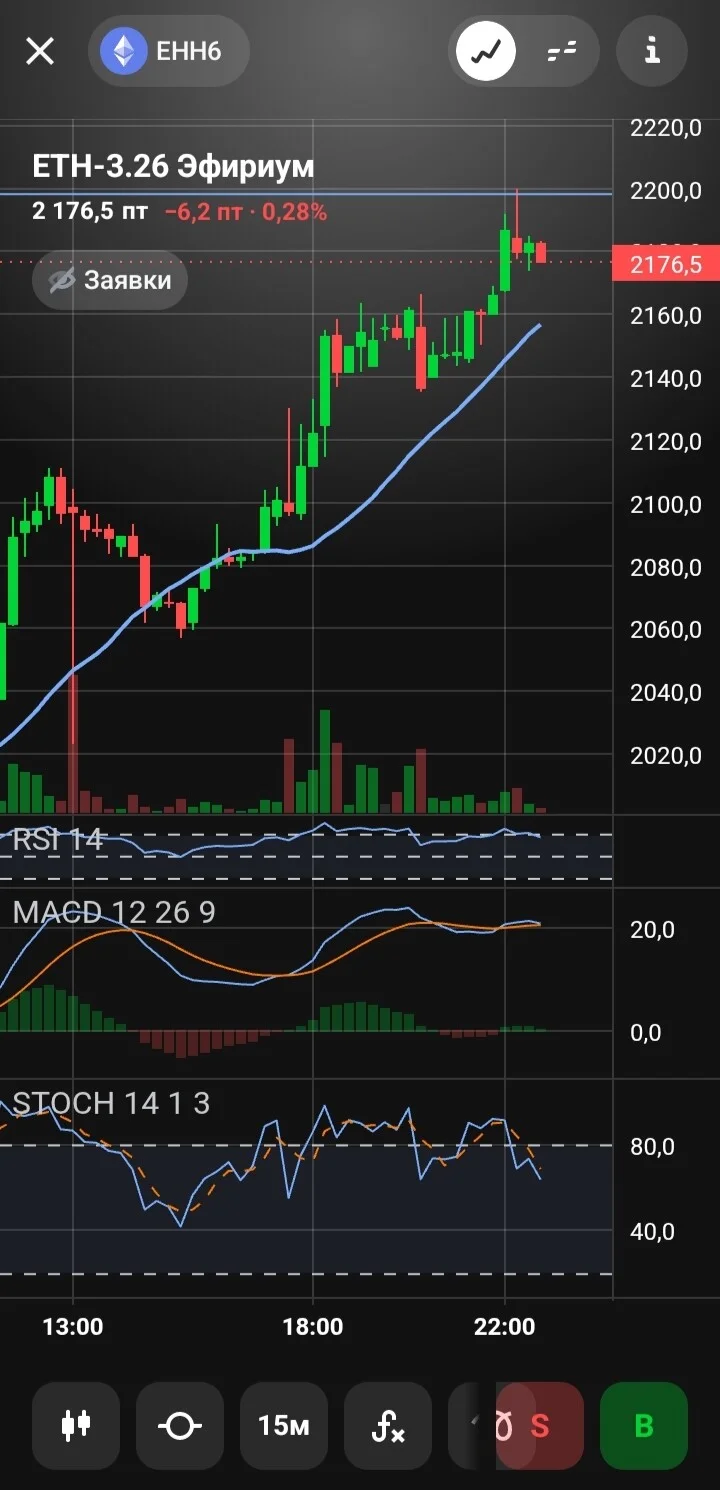Tap the ETH-3.26 Эфириум title
The width and height of the screenshot is (720, 1490).
173,166
